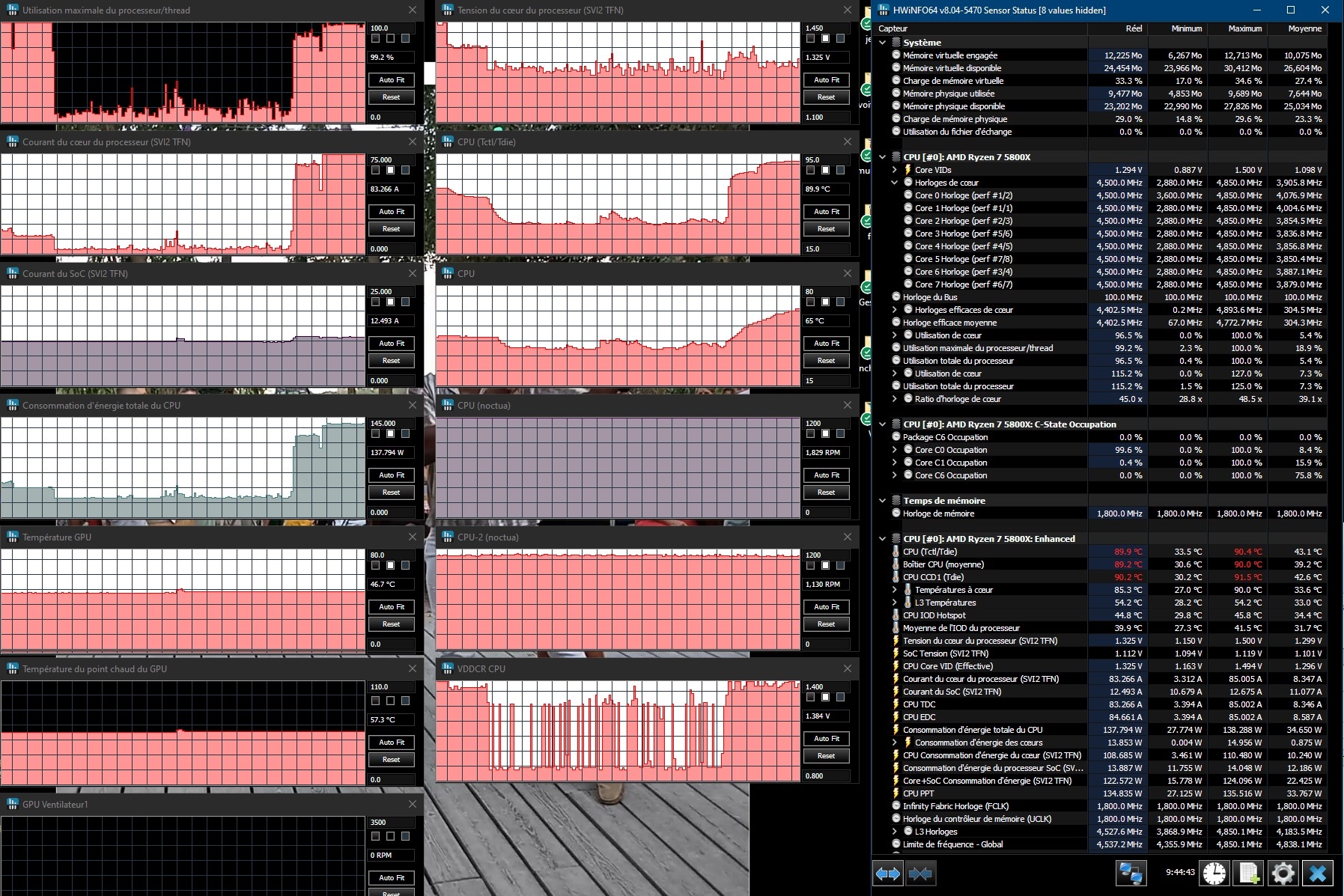
Task: Click the shrink sensor columns arrows icon
Action: click(920, 874)
